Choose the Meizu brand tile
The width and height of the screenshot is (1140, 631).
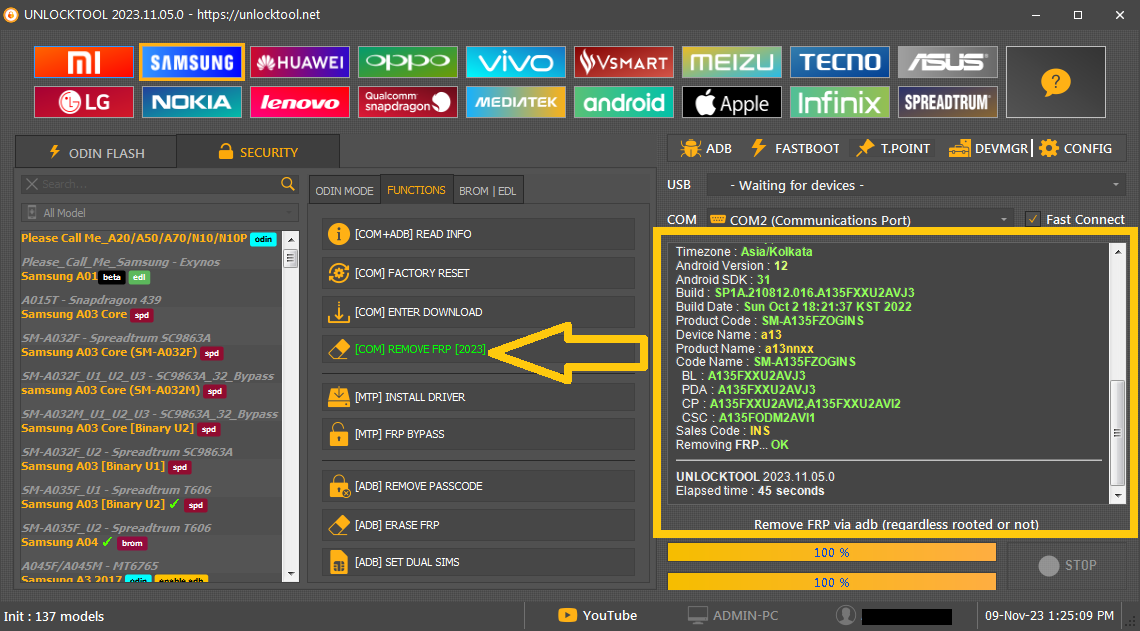coord(731,62)
